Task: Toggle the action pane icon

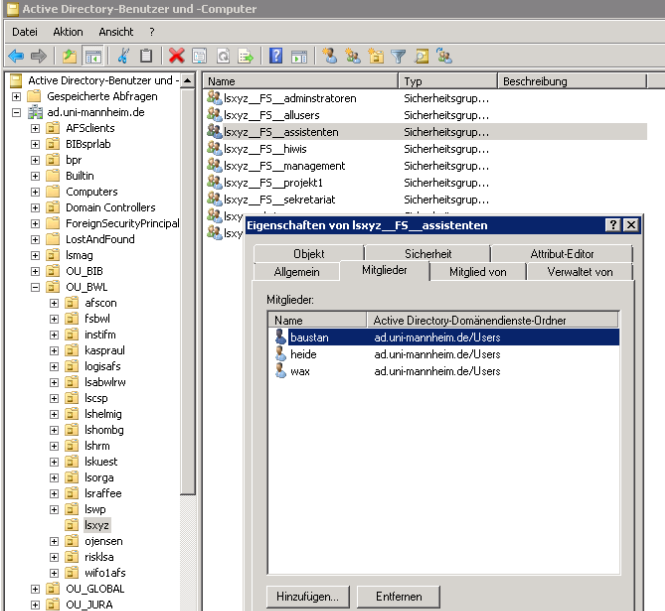Action: coord(299,56)
